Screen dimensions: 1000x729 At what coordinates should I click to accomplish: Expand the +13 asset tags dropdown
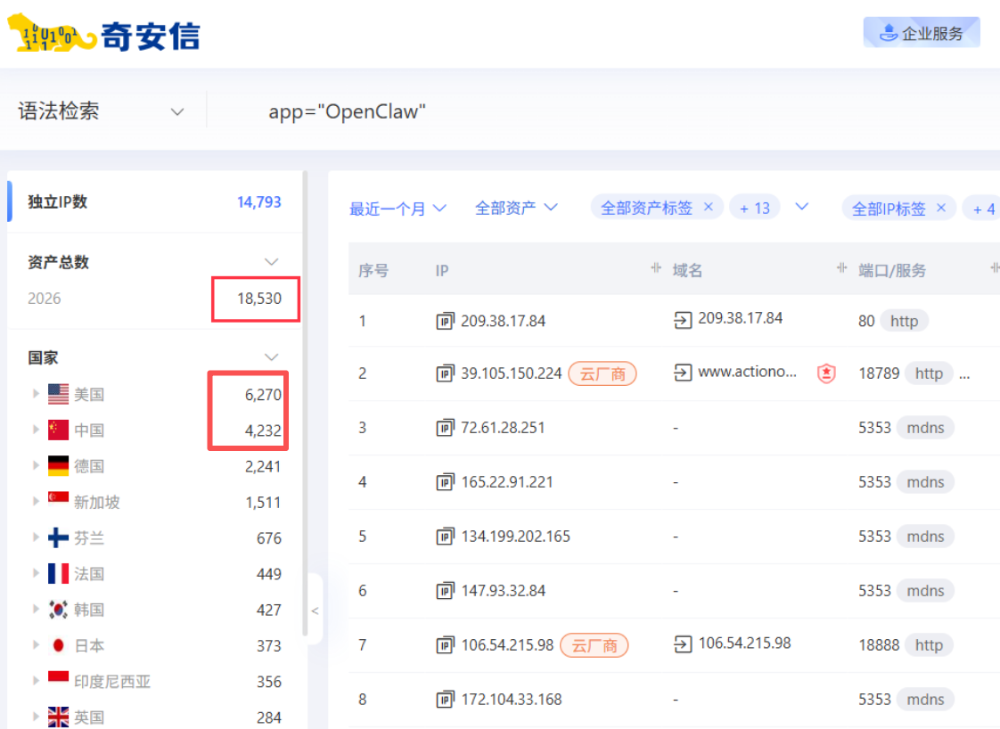(755, 207)
